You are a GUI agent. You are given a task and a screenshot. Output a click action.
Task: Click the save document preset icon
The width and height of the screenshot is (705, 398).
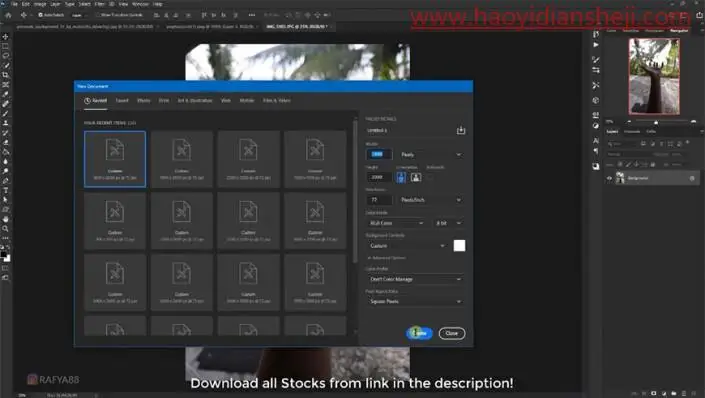coord(461,130)
